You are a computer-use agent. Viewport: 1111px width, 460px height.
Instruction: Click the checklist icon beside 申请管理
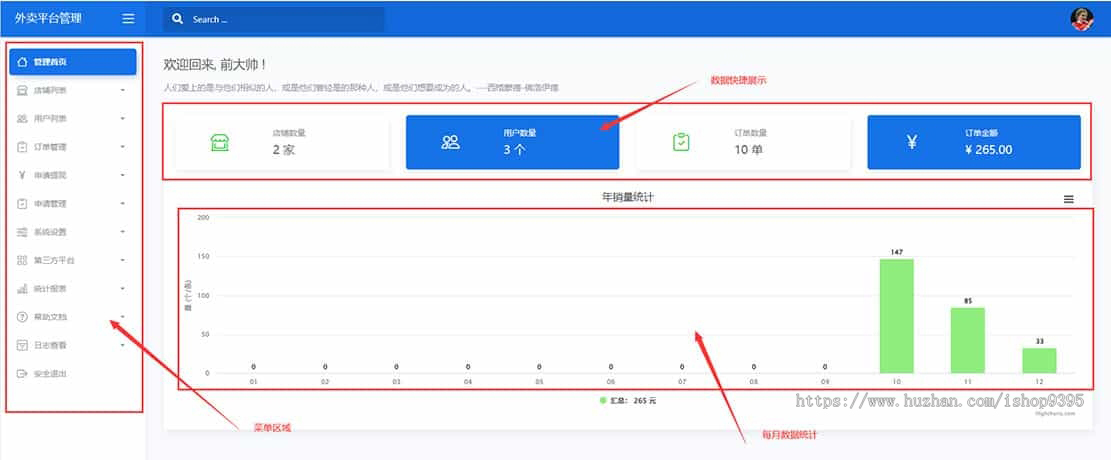22,203
